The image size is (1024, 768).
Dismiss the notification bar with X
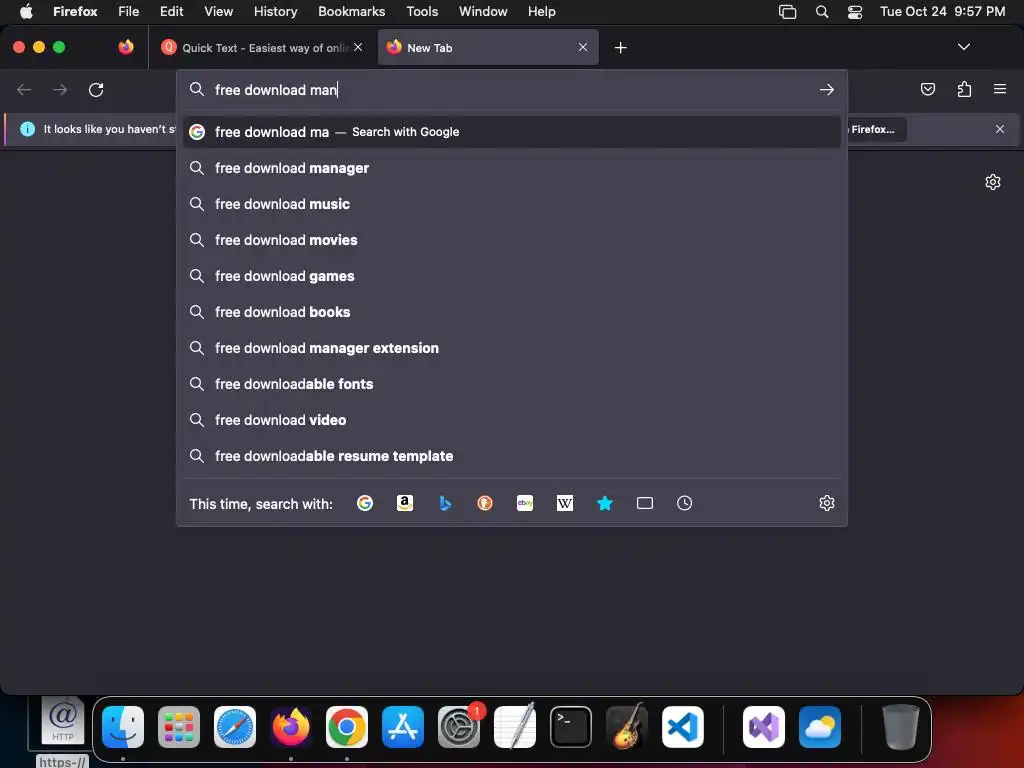click(1000, 129)
